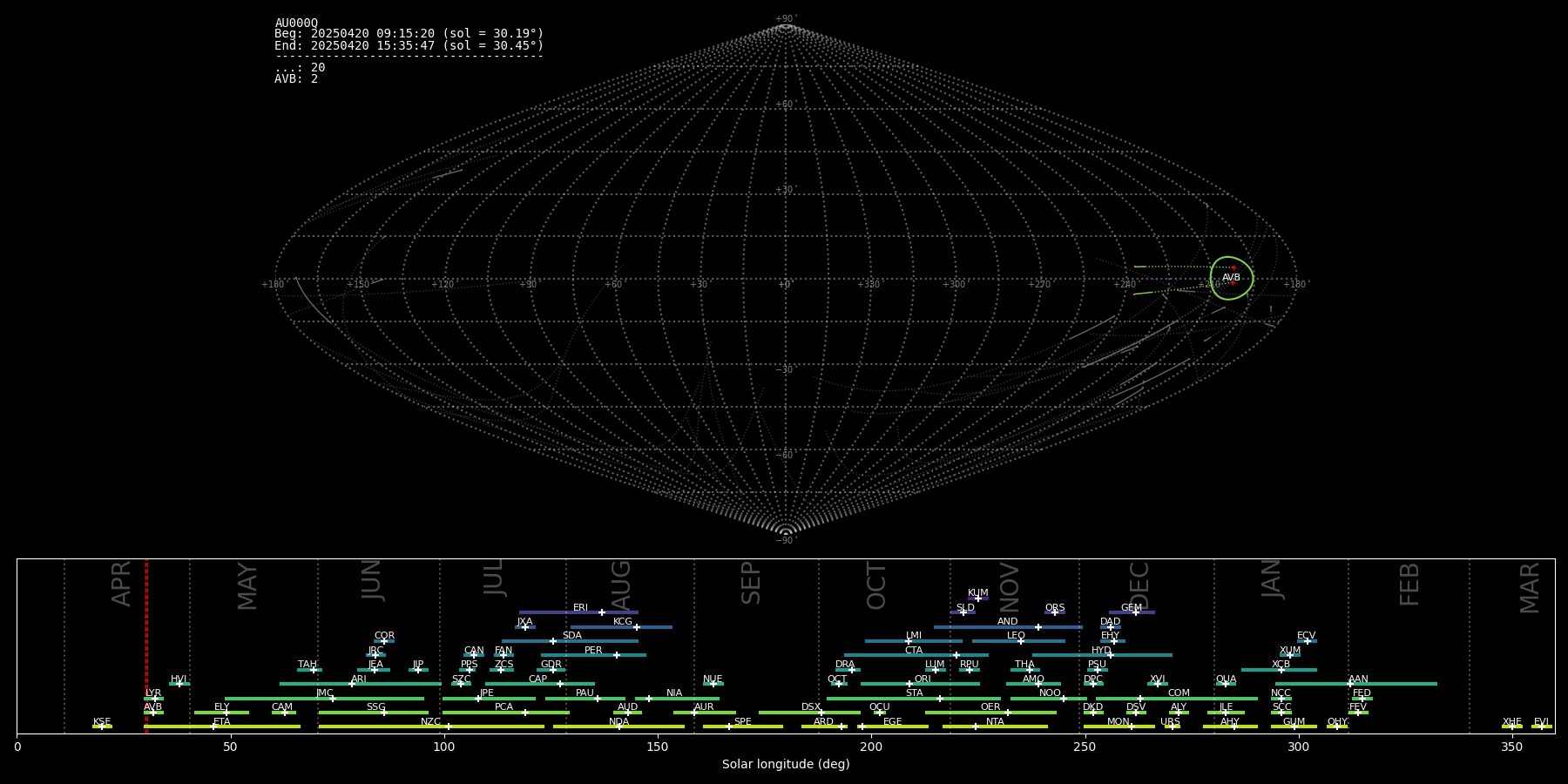Click the +90° label at map top
The width and height of the screenshot is (1568, 784).
point(785,19)
